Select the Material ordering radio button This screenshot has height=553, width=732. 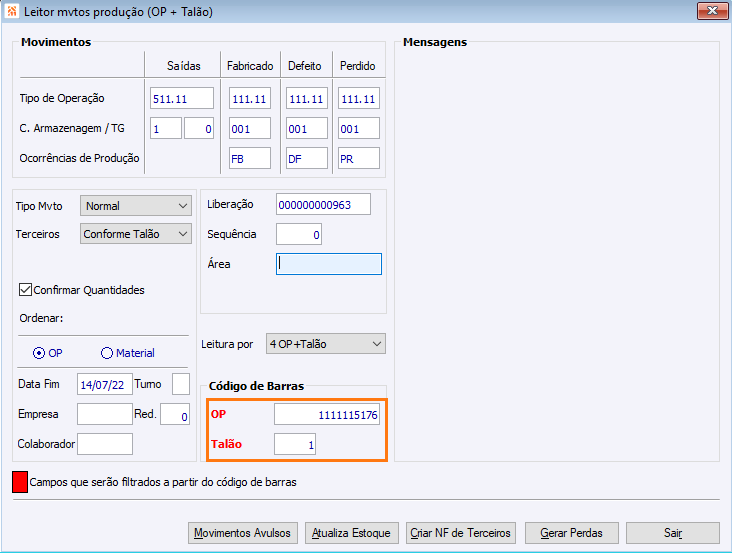107,353
